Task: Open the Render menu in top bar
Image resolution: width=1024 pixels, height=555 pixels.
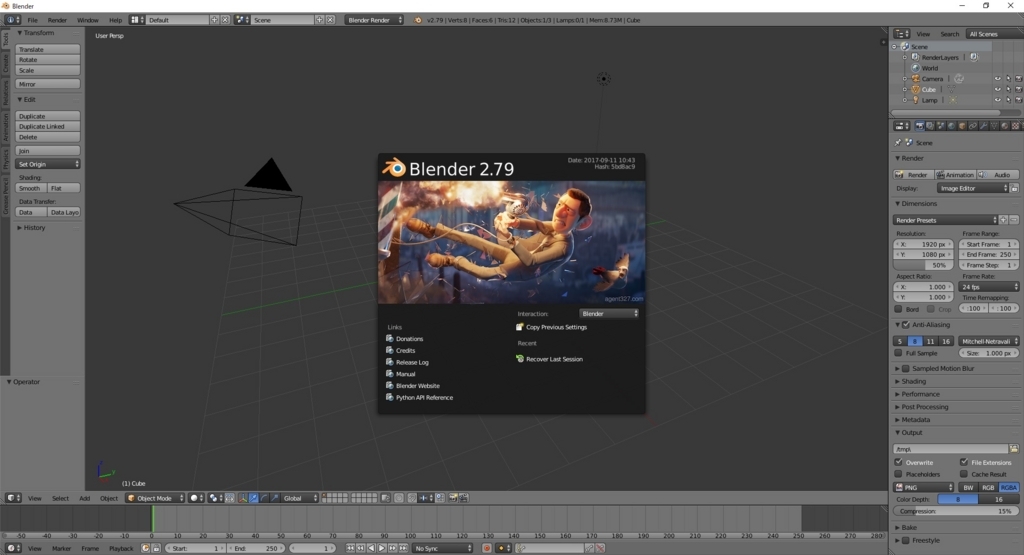Action: (57, 20)
